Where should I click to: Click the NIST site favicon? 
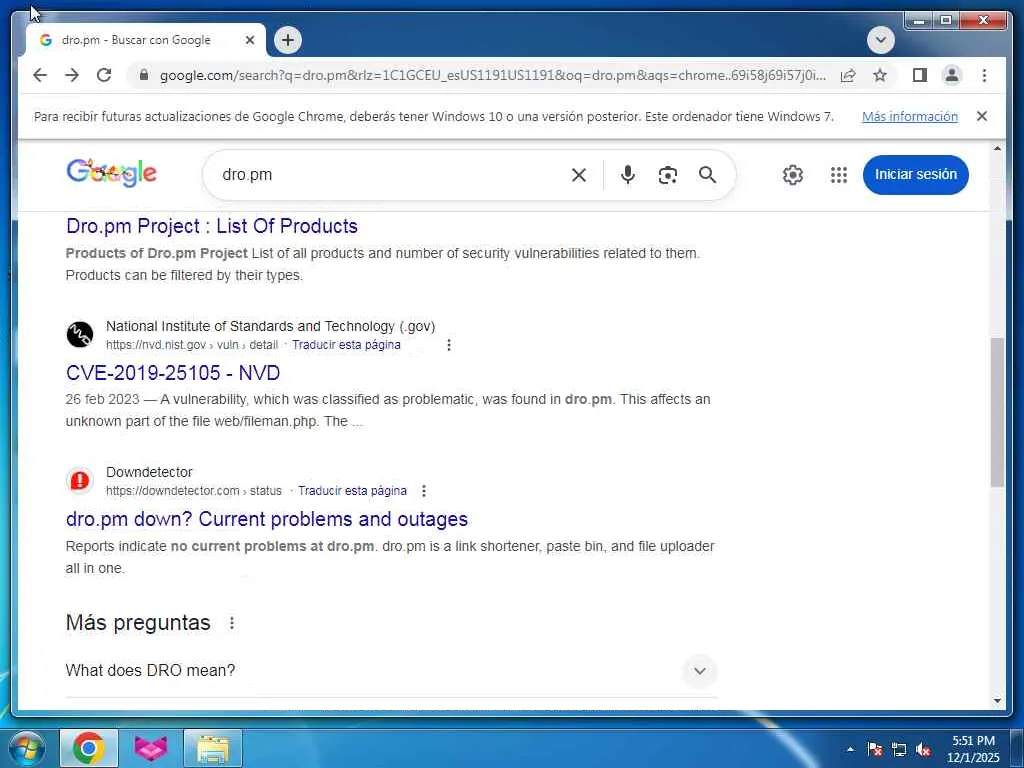click(80, 335)
